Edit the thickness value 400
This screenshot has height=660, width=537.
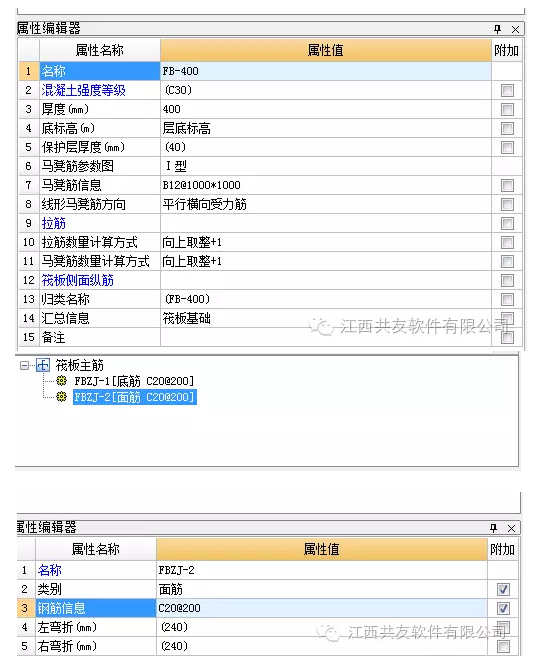point(325,109)
